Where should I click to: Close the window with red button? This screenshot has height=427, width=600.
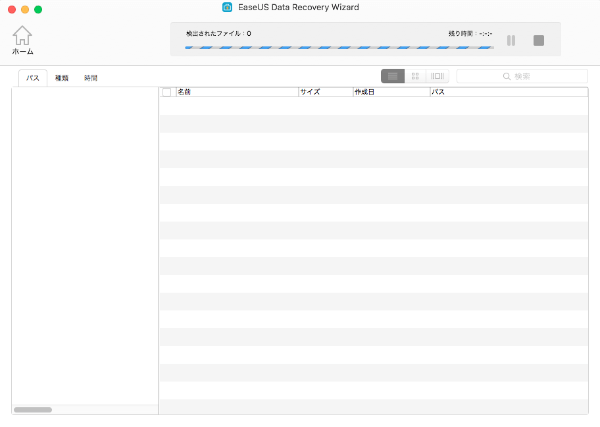(x=12, y=10)
